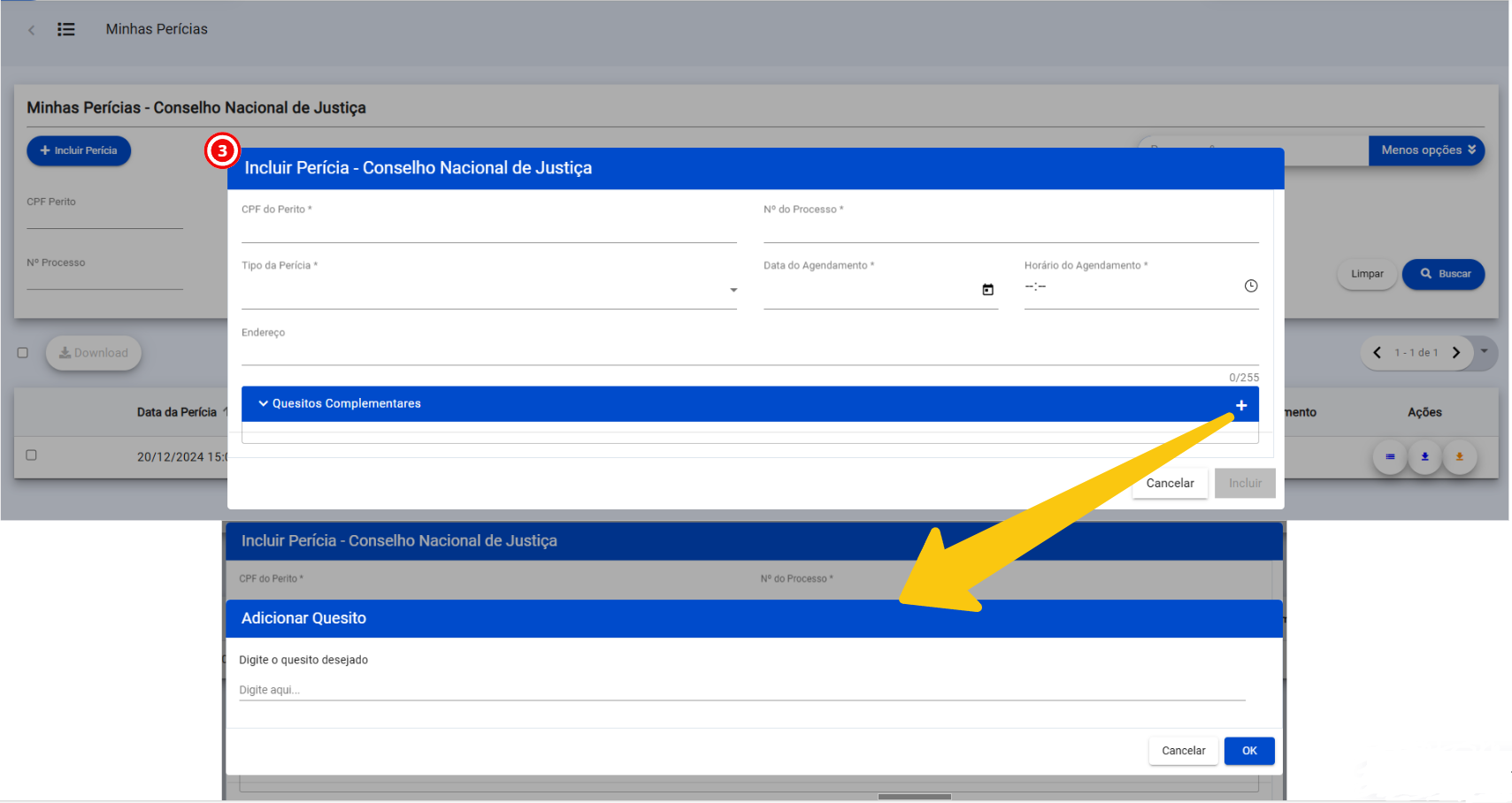Viewport: 1512px width, 803px height.
Task: Open the page-size dropdown beside pagination
Action: point(1485,352)
